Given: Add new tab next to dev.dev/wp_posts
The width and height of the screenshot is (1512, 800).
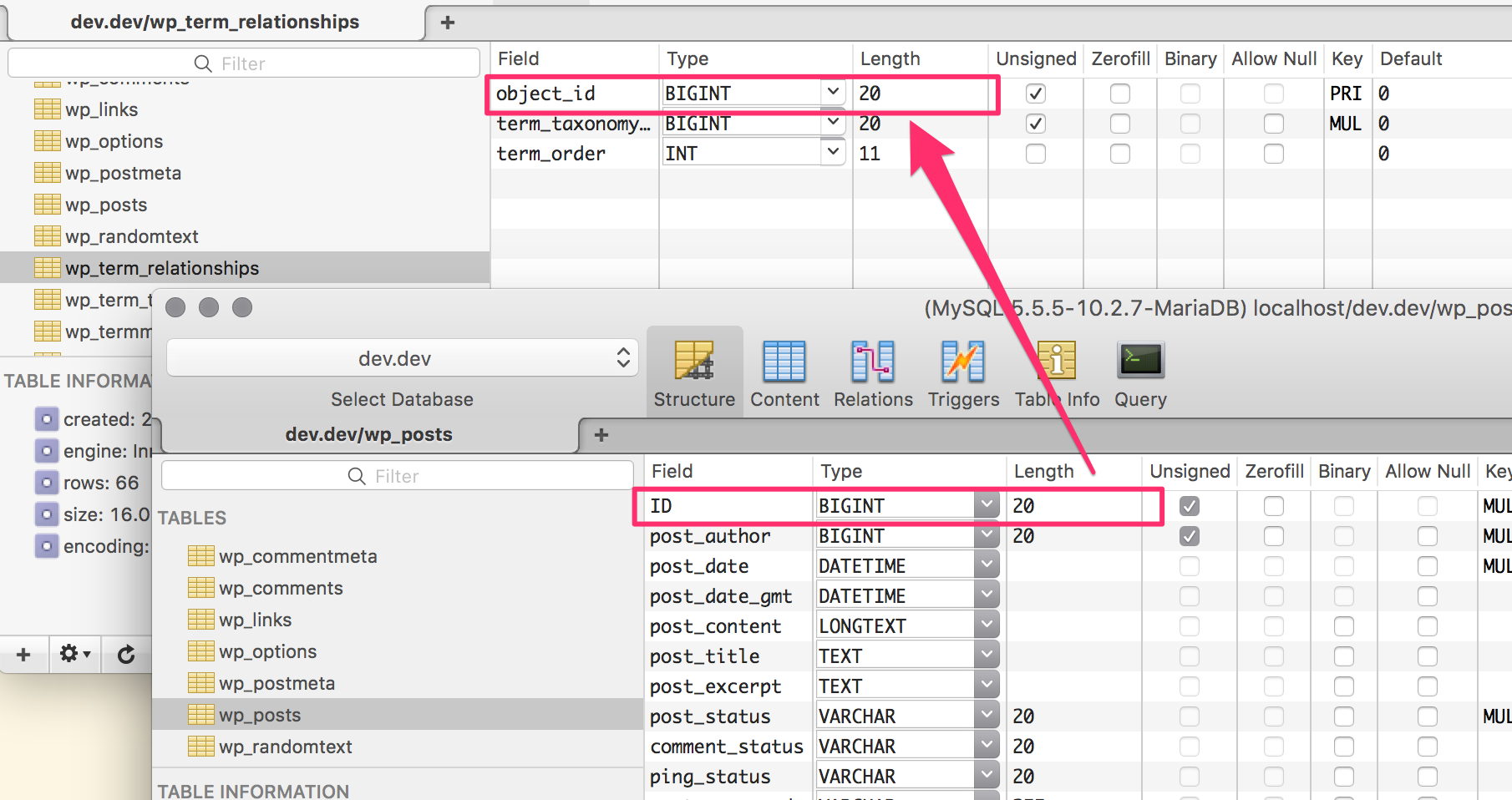Looking at the screenshot, I should (601, 434).
